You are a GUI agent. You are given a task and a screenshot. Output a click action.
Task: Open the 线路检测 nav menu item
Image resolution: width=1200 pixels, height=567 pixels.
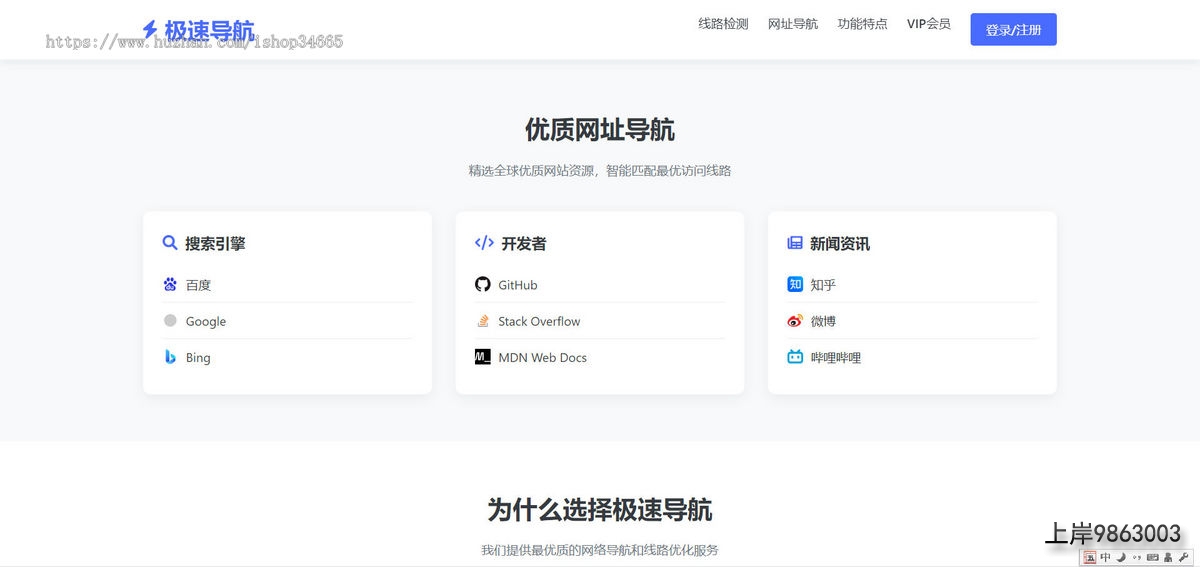tap(723, 24)
